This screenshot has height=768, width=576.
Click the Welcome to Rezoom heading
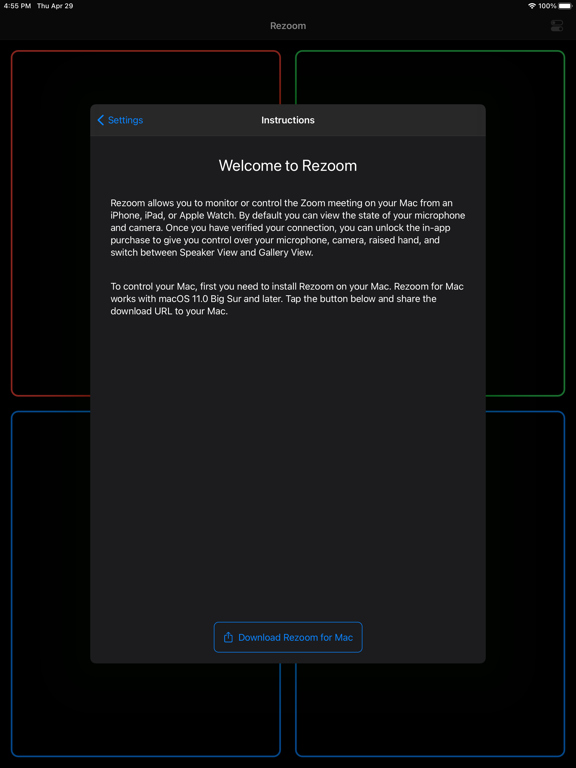pyautogui.click(x=288, y=166)
